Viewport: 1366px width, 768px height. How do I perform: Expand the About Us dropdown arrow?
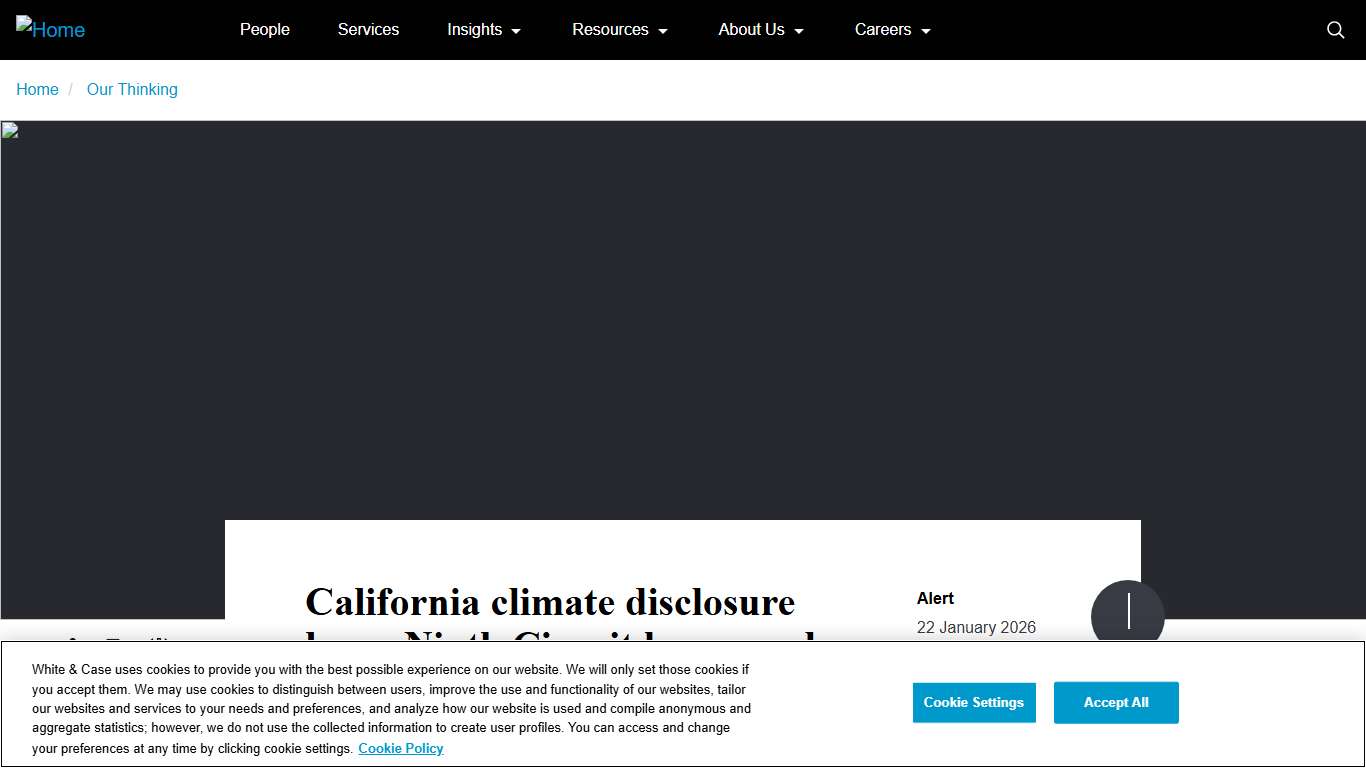tap(797, 31)
